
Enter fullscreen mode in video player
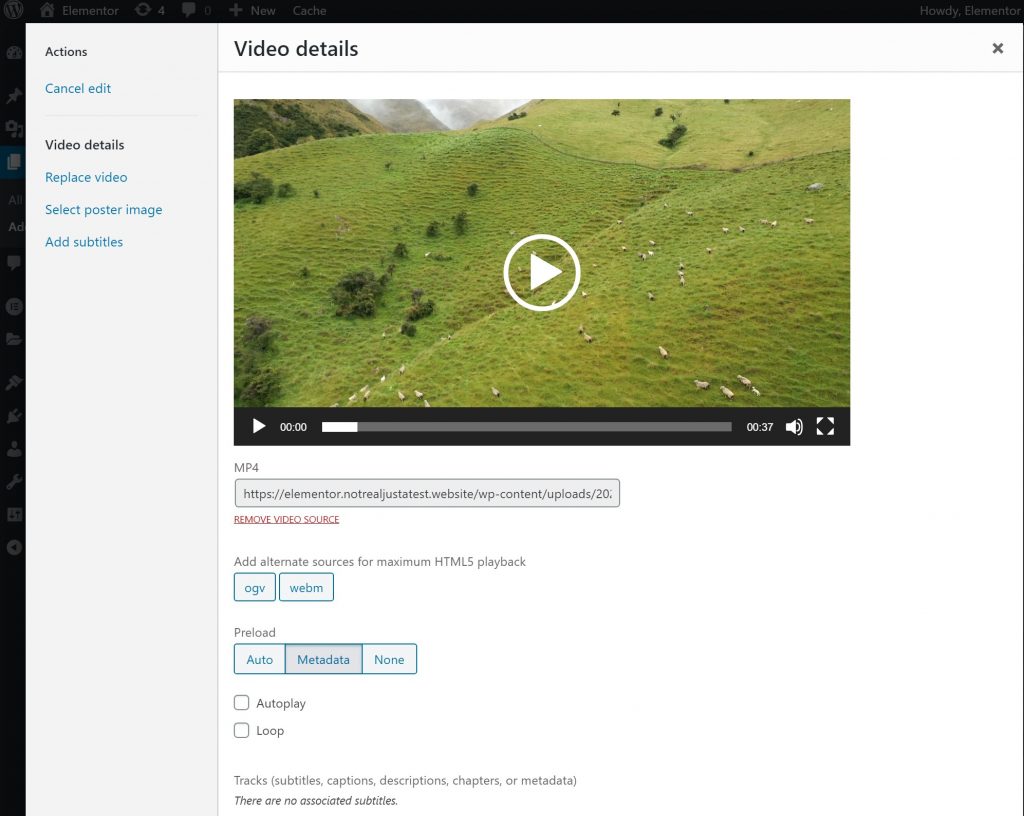pyautogui.click(x=825, y=427)
